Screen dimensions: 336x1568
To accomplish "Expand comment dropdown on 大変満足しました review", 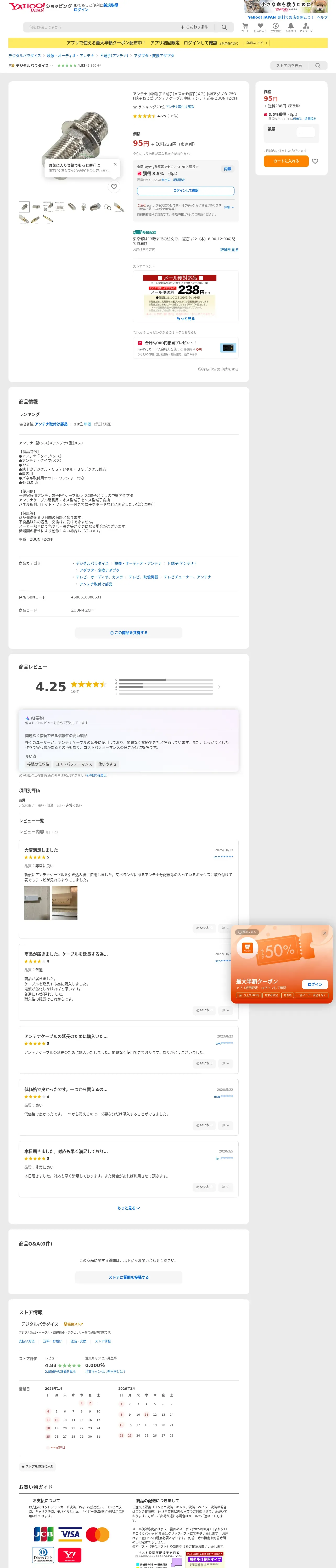I will click(x=225, y=928).
